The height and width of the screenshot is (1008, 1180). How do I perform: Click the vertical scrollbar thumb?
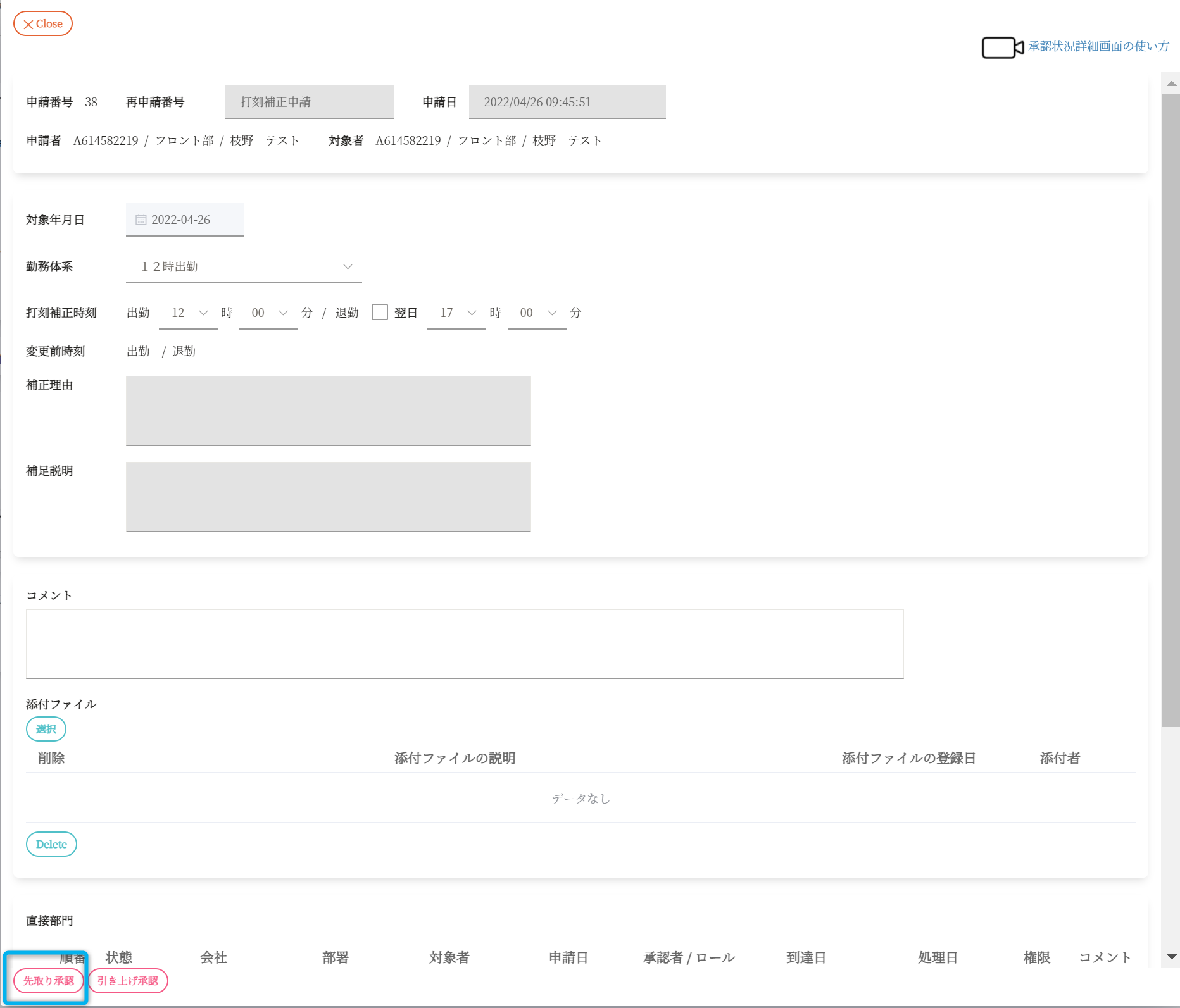[x=1171, y=410]
